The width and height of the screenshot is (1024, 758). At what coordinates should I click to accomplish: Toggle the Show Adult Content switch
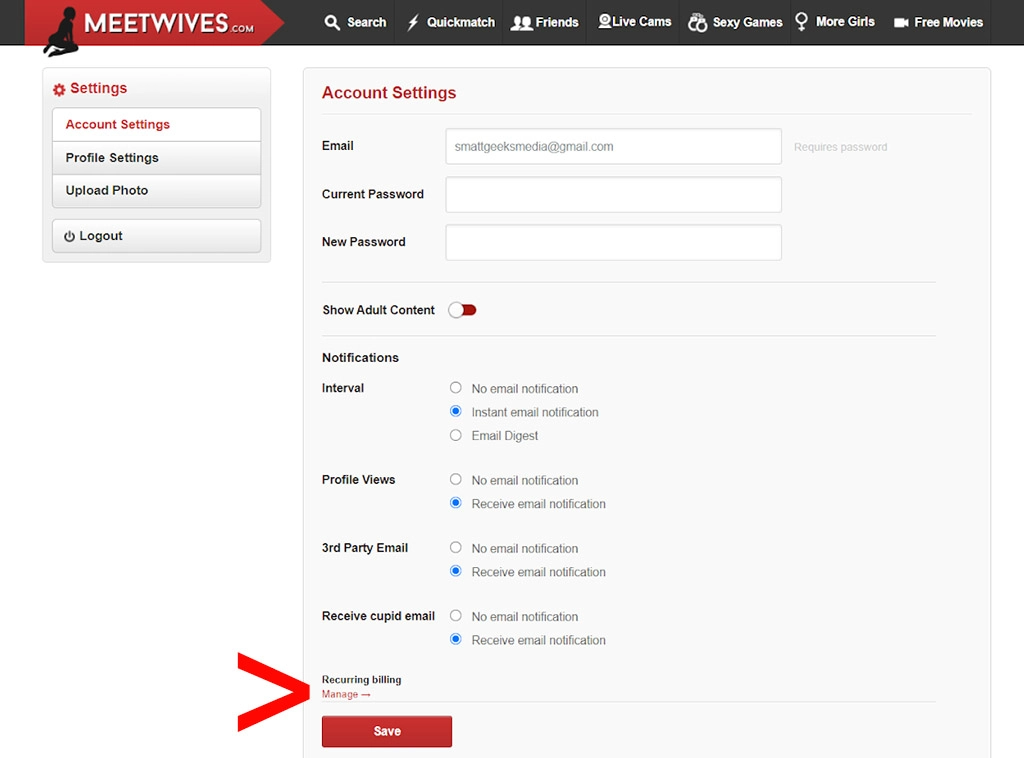462,310
